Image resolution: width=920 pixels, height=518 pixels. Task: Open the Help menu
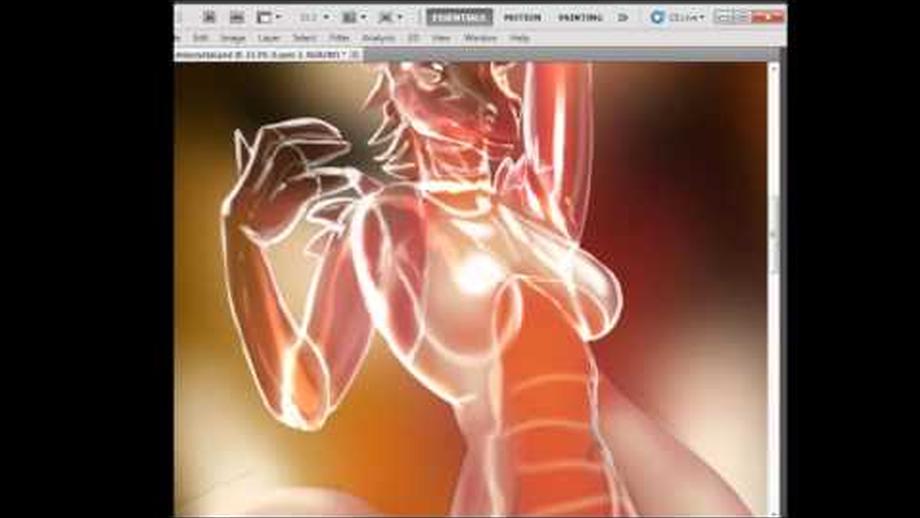tap(519, 38)
